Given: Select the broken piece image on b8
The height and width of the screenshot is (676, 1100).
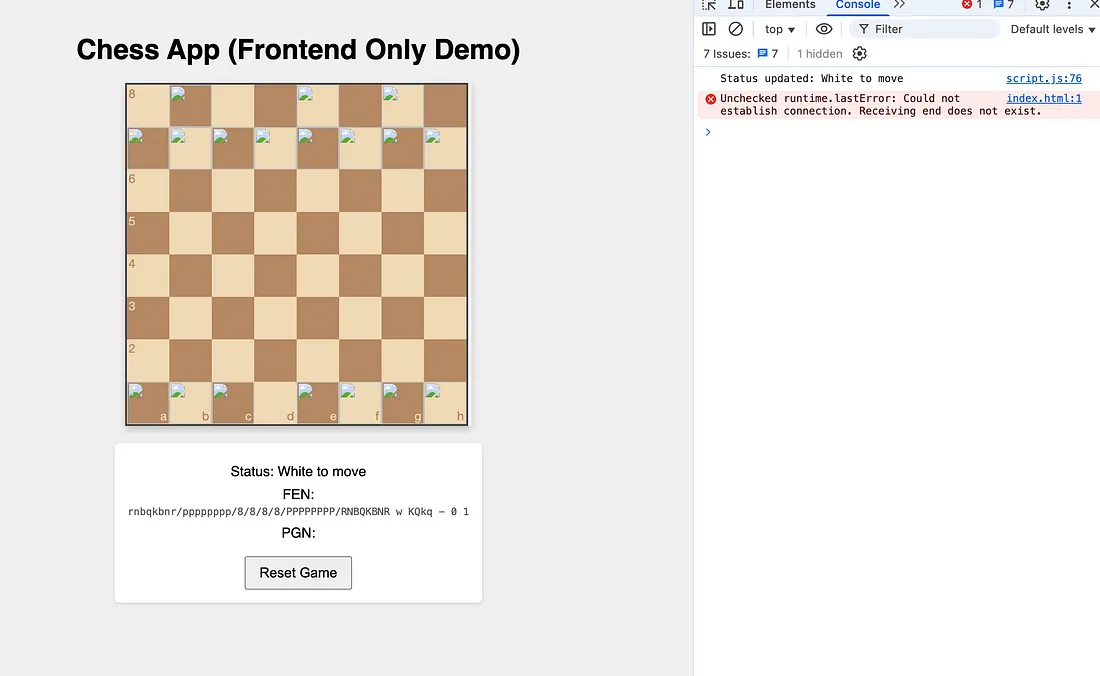Looking at the screenshot, I should click(190, 106).
